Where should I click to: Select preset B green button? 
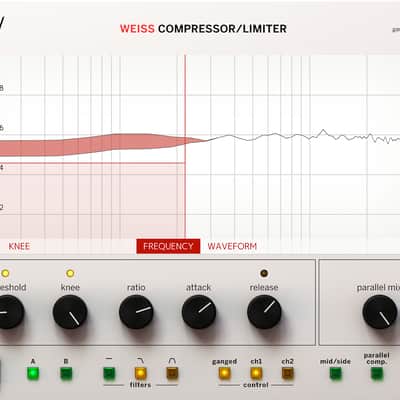point(66,374)
